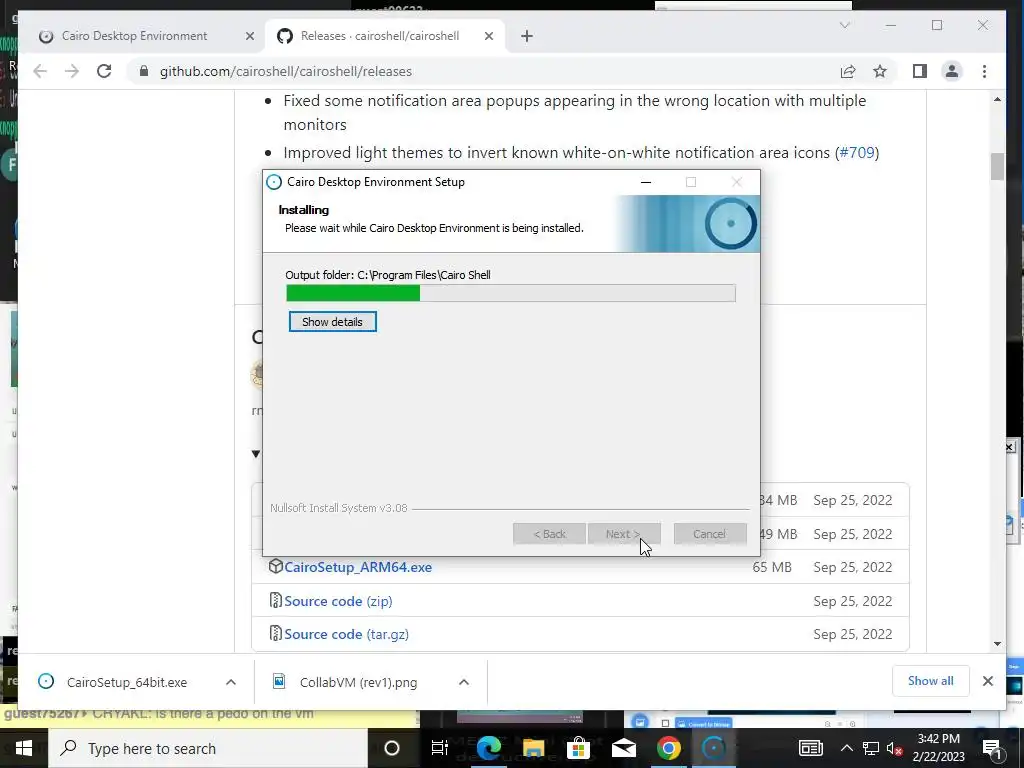Click the zip archive file icon

coord(276,600)
